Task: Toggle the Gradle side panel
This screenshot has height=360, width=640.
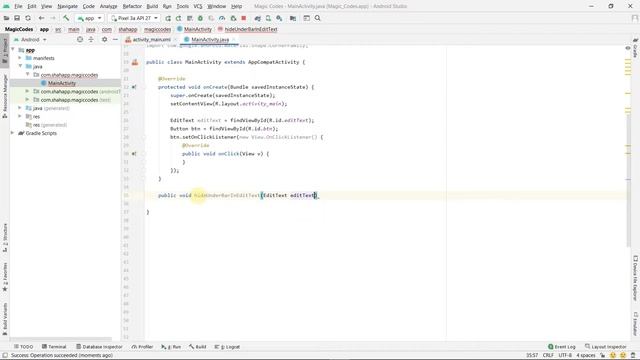Action: (x=635, y=47)
